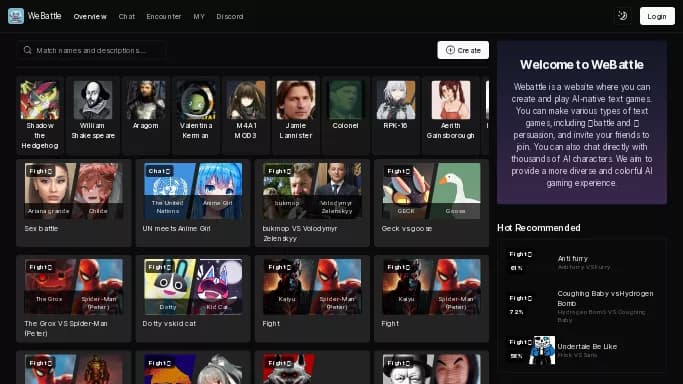Image resolution: width=683 pixels, height=384 pixels.
Task: Click the Create button
Action: pyautogui.click(x=463, y=50)
